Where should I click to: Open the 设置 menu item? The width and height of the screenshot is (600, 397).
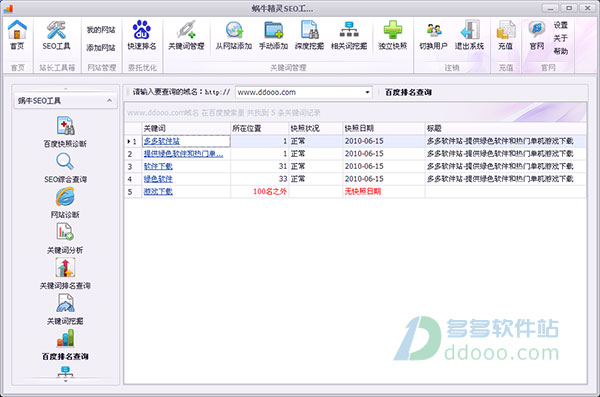pos(561,25)
